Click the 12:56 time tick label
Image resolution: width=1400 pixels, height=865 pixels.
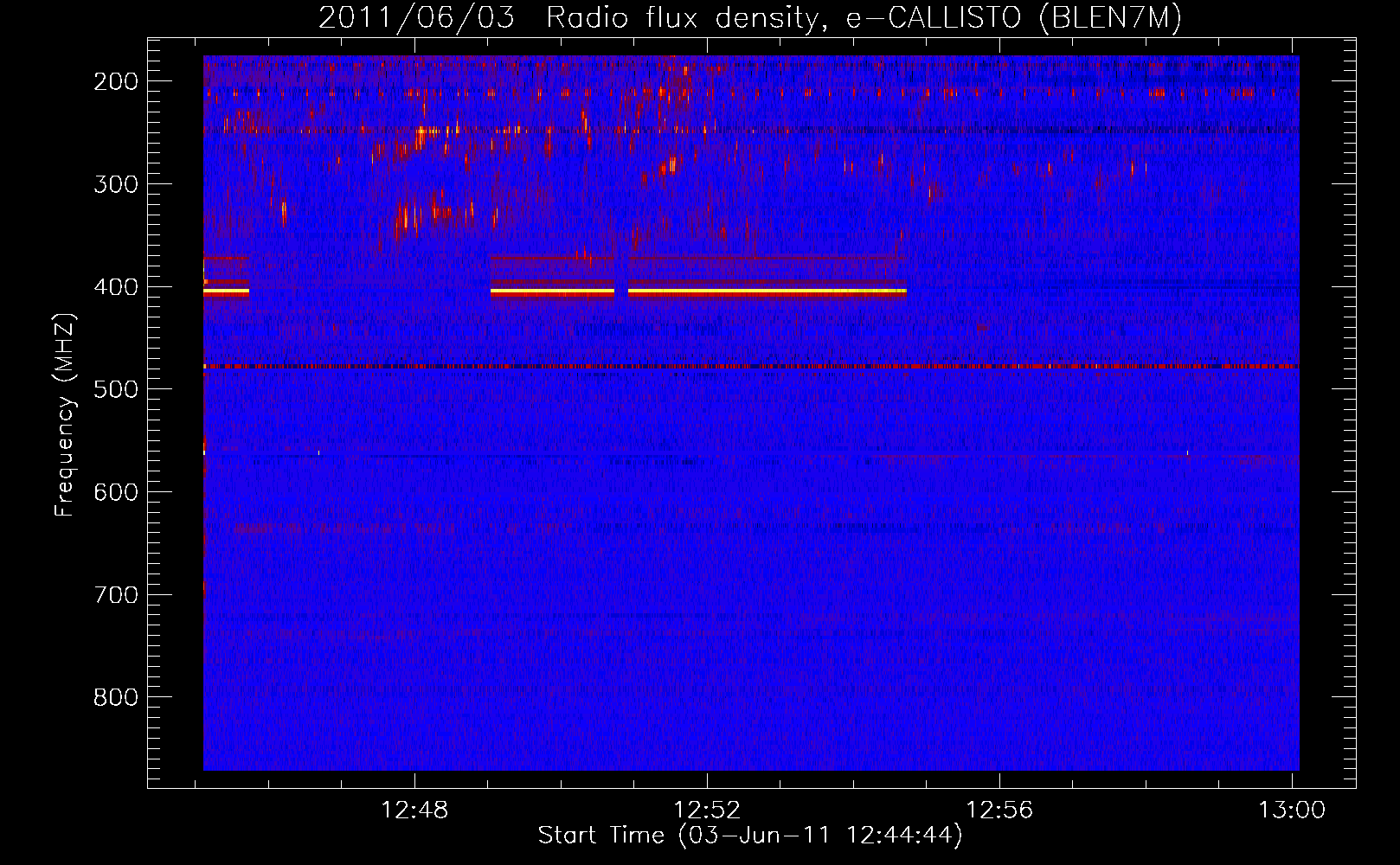click(x=999, y=811)
